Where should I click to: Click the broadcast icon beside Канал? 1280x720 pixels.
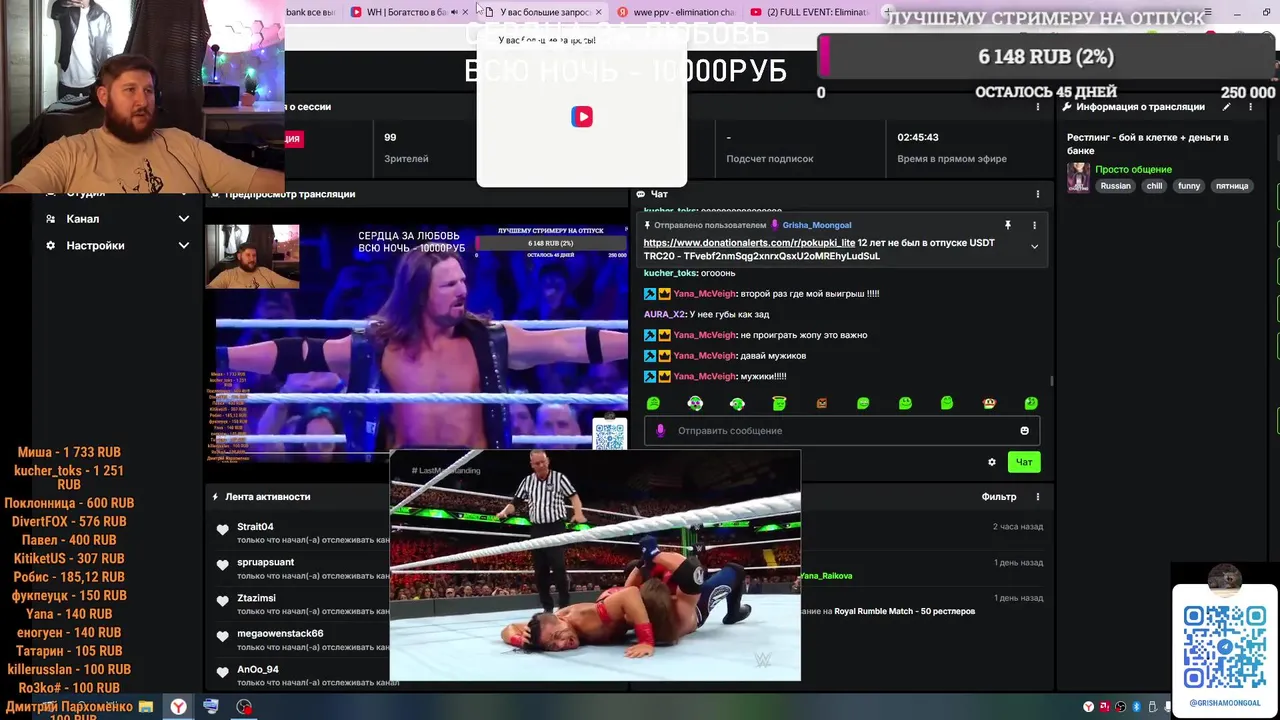click(x=50, y=219)
